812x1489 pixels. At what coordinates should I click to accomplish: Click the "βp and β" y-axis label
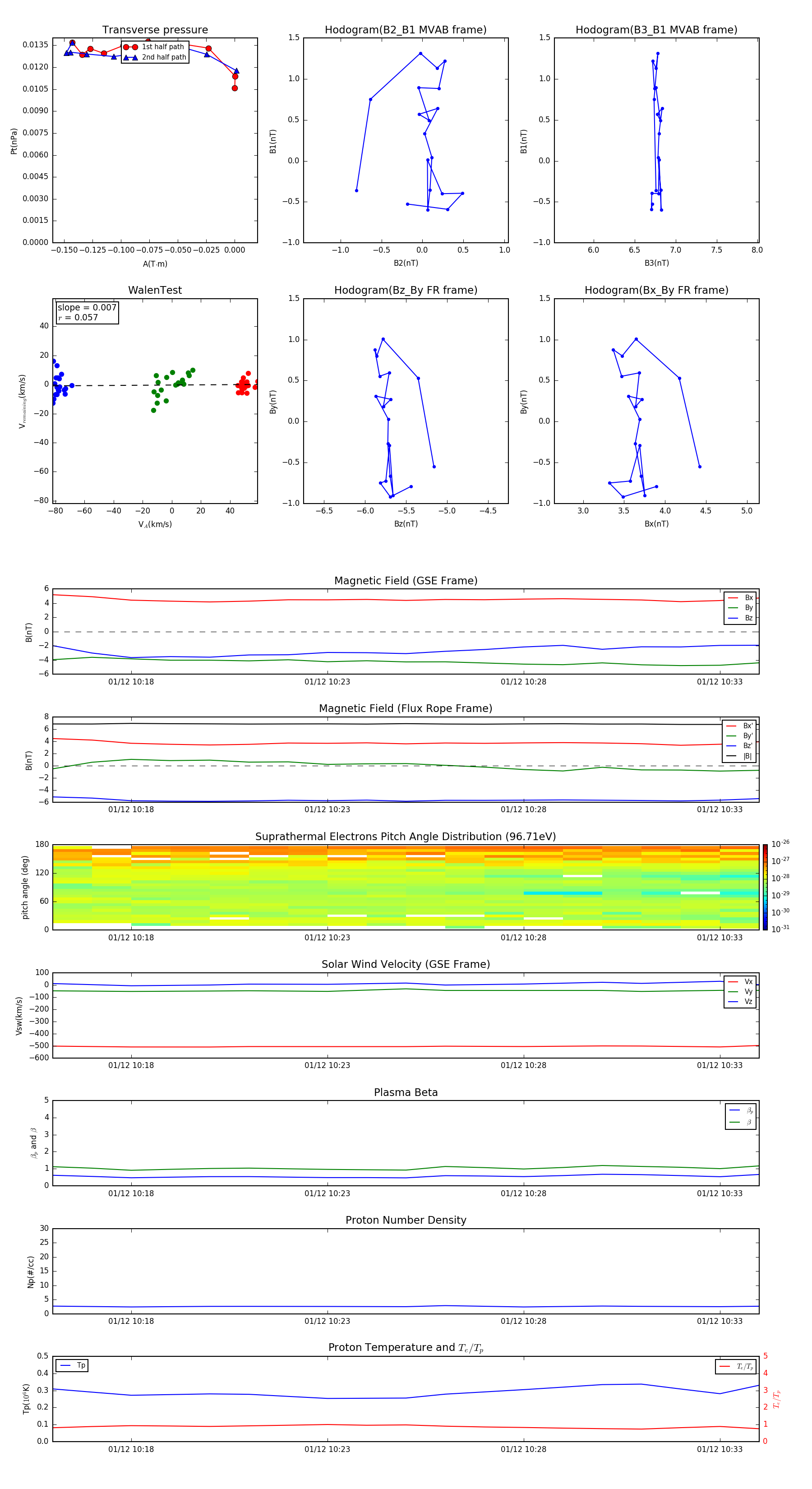click(33, 1143)
